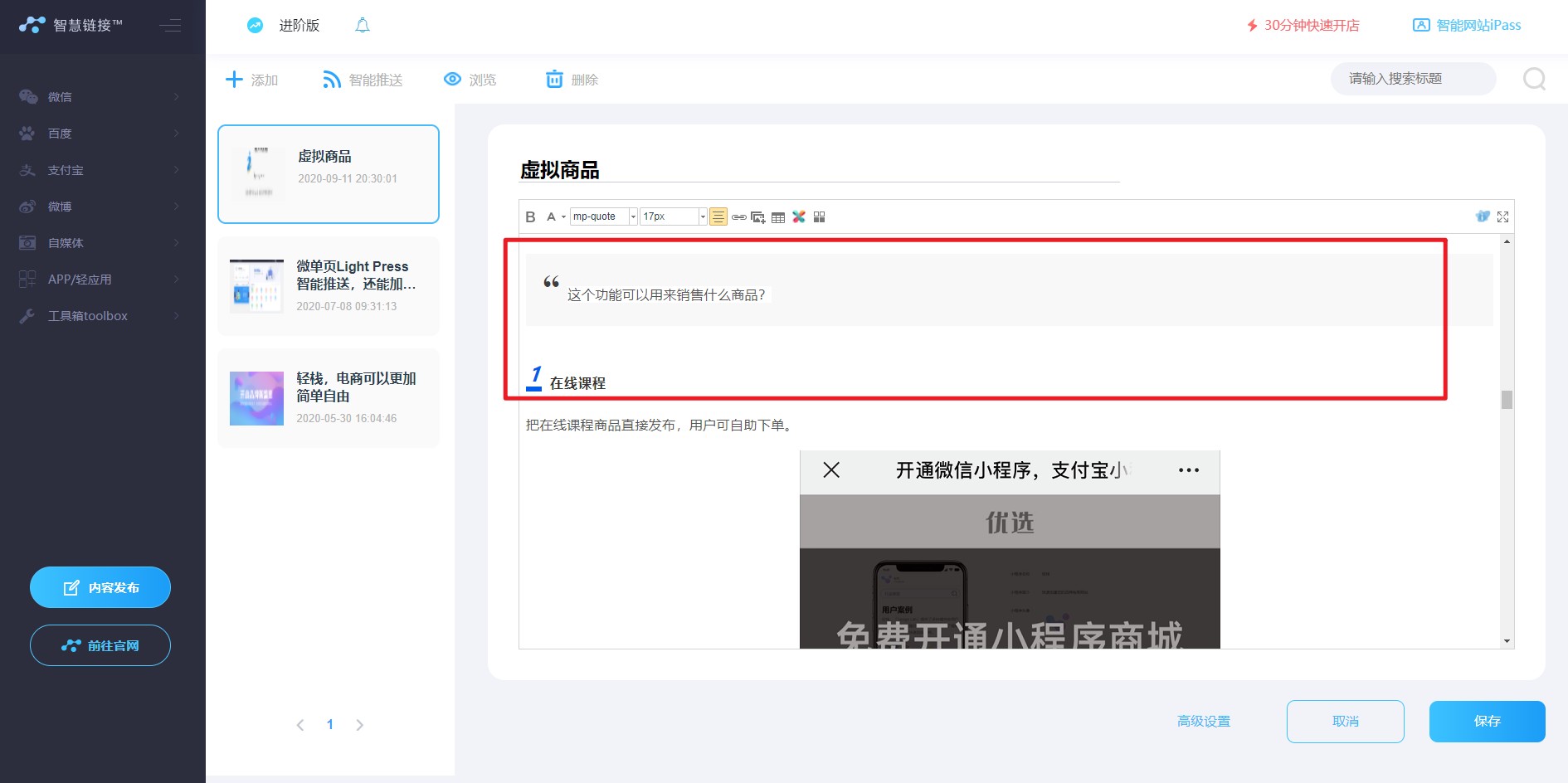The image size is (1568, 783).
Task: Click the 内容发布 button
Action: pyautogui.click(x=100, y=587)
